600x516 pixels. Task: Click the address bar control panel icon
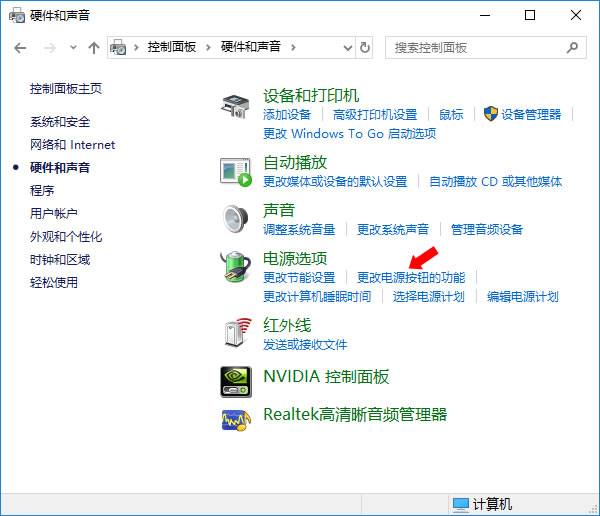click(118, 48)
